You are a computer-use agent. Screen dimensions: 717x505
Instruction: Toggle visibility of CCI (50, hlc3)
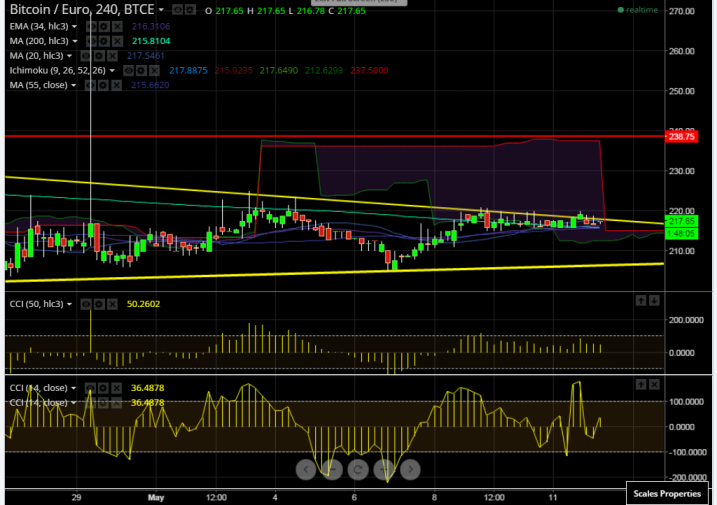tap(86, 304)
